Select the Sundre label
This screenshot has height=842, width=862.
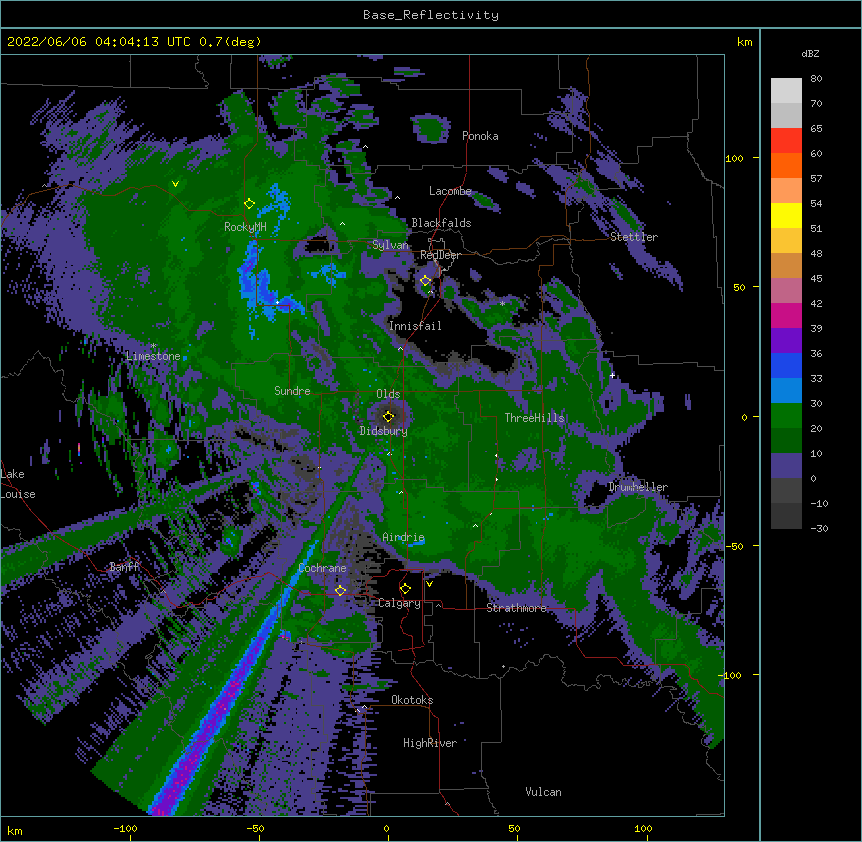(x=292, y=391)
